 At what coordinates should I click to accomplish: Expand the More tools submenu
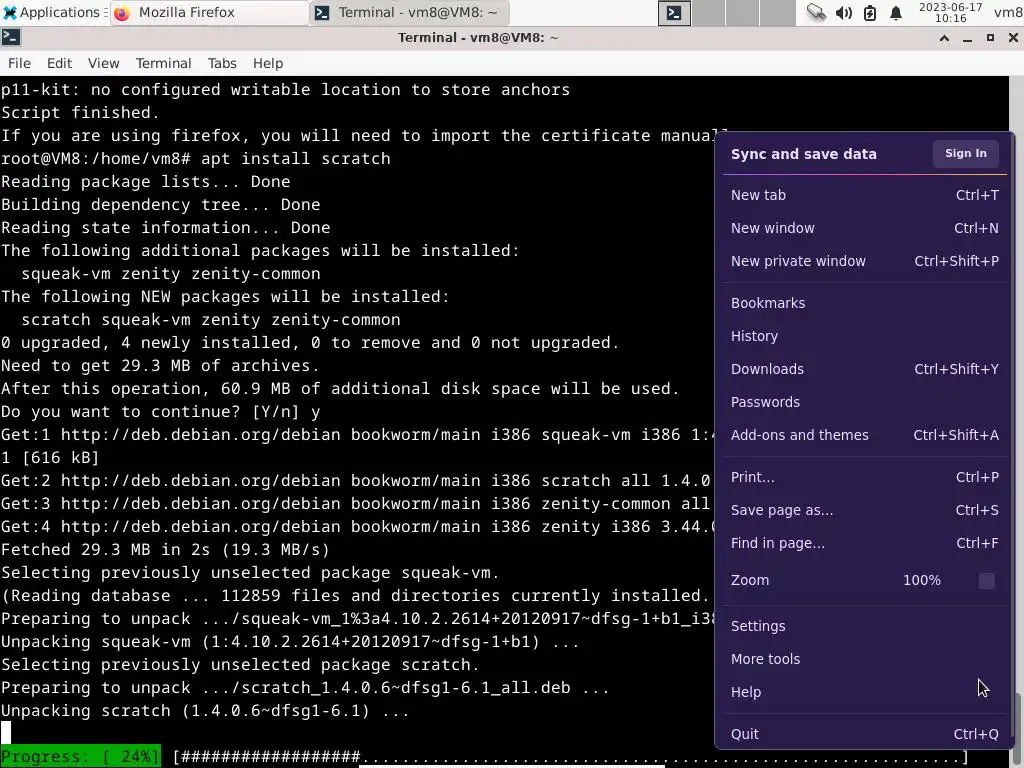[x=865, y=659]
